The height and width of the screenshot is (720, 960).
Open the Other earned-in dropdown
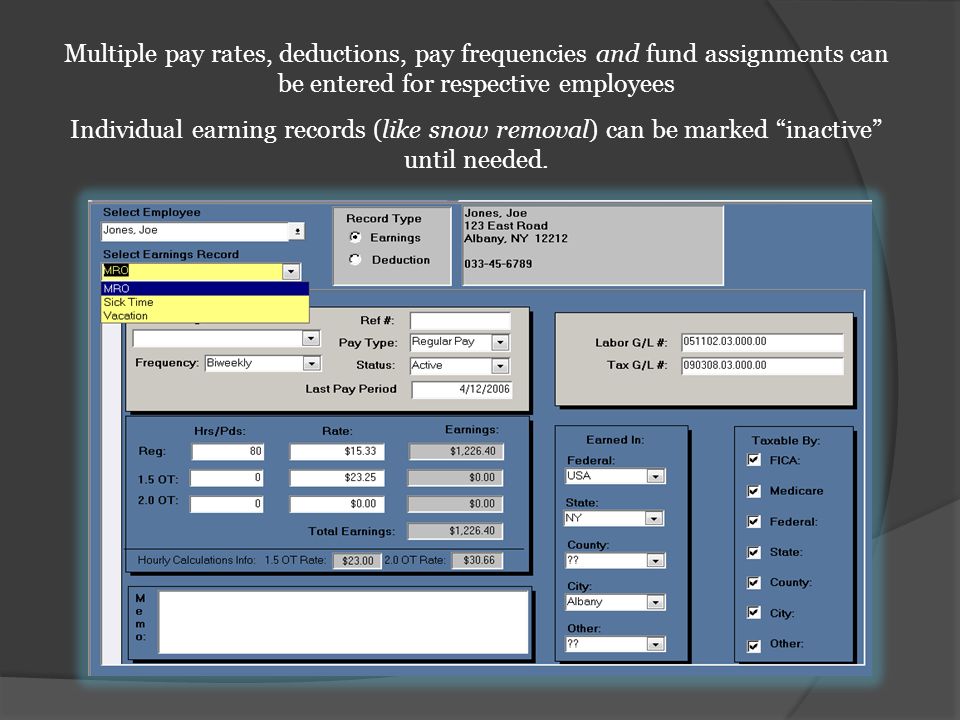656,644
